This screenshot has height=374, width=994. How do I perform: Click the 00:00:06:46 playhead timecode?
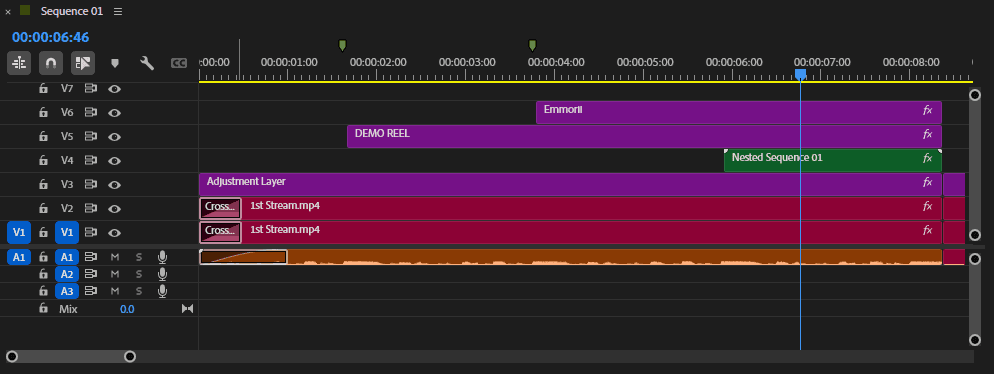coord(50,37)
